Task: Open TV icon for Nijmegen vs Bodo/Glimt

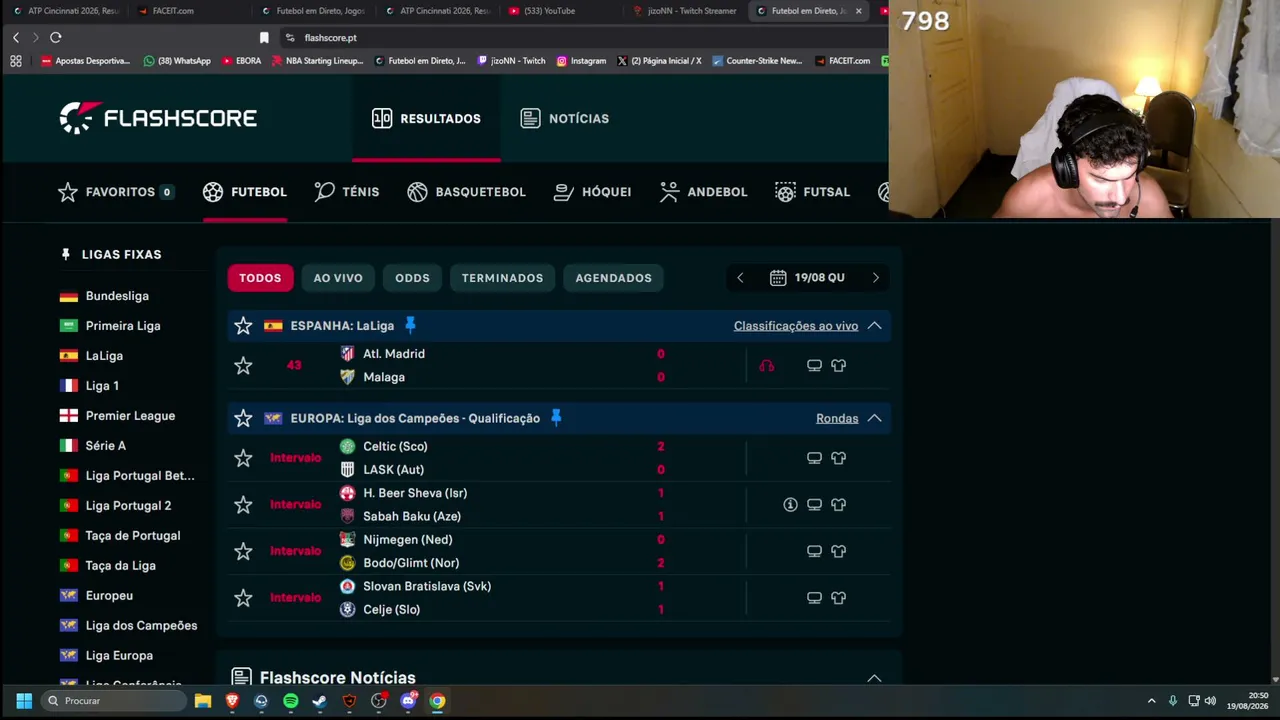Action: tap(814, 551)
